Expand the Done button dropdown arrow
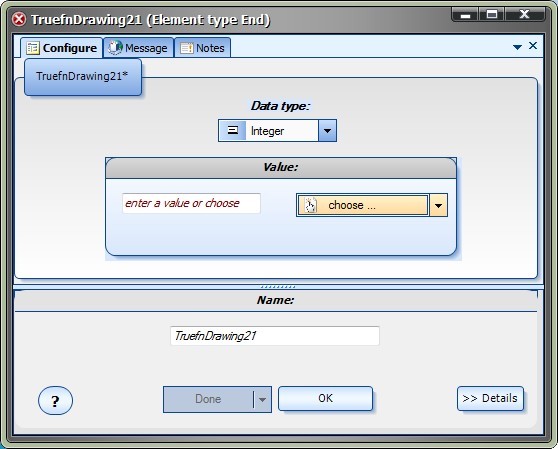This screenshot has height=449, width=558. [x=263, y=400]
